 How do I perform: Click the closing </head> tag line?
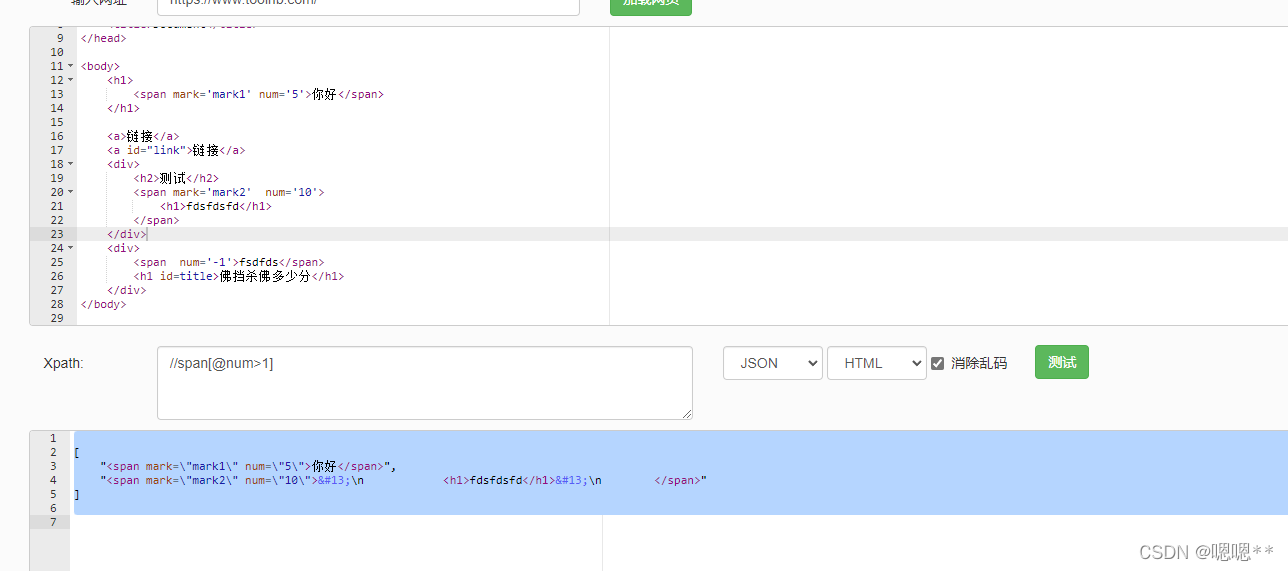click(103, 38)
